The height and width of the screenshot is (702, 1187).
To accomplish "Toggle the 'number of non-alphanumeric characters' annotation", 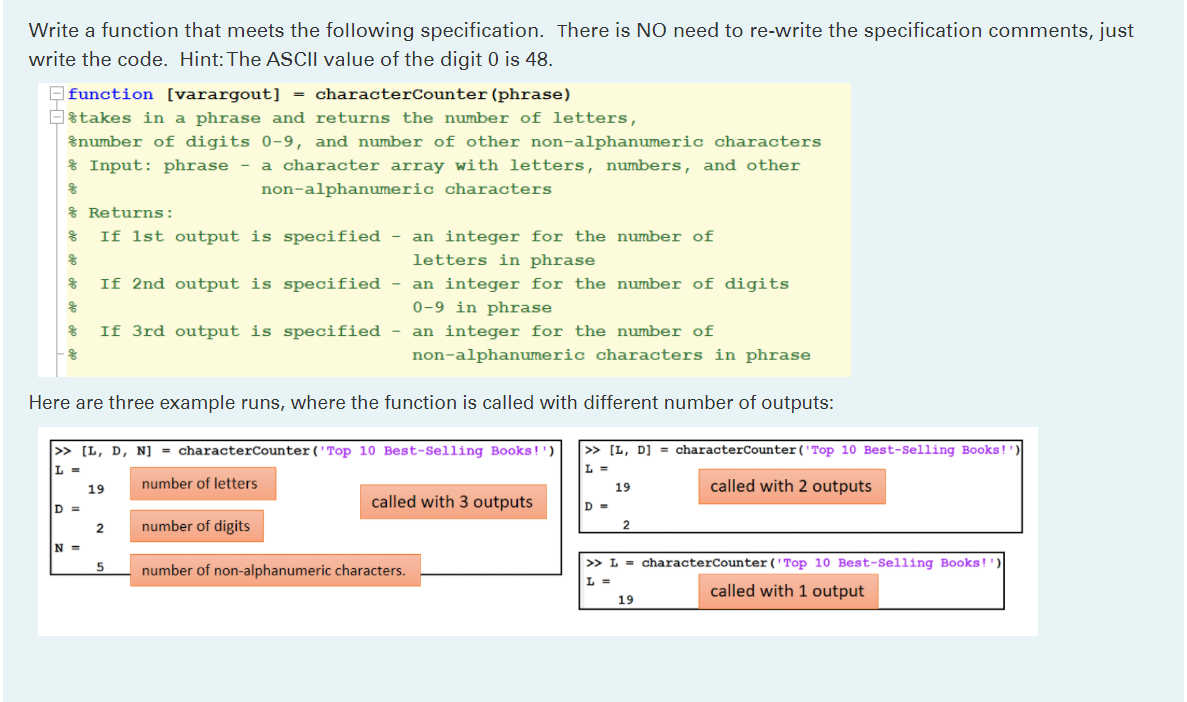I will (275, 570).
